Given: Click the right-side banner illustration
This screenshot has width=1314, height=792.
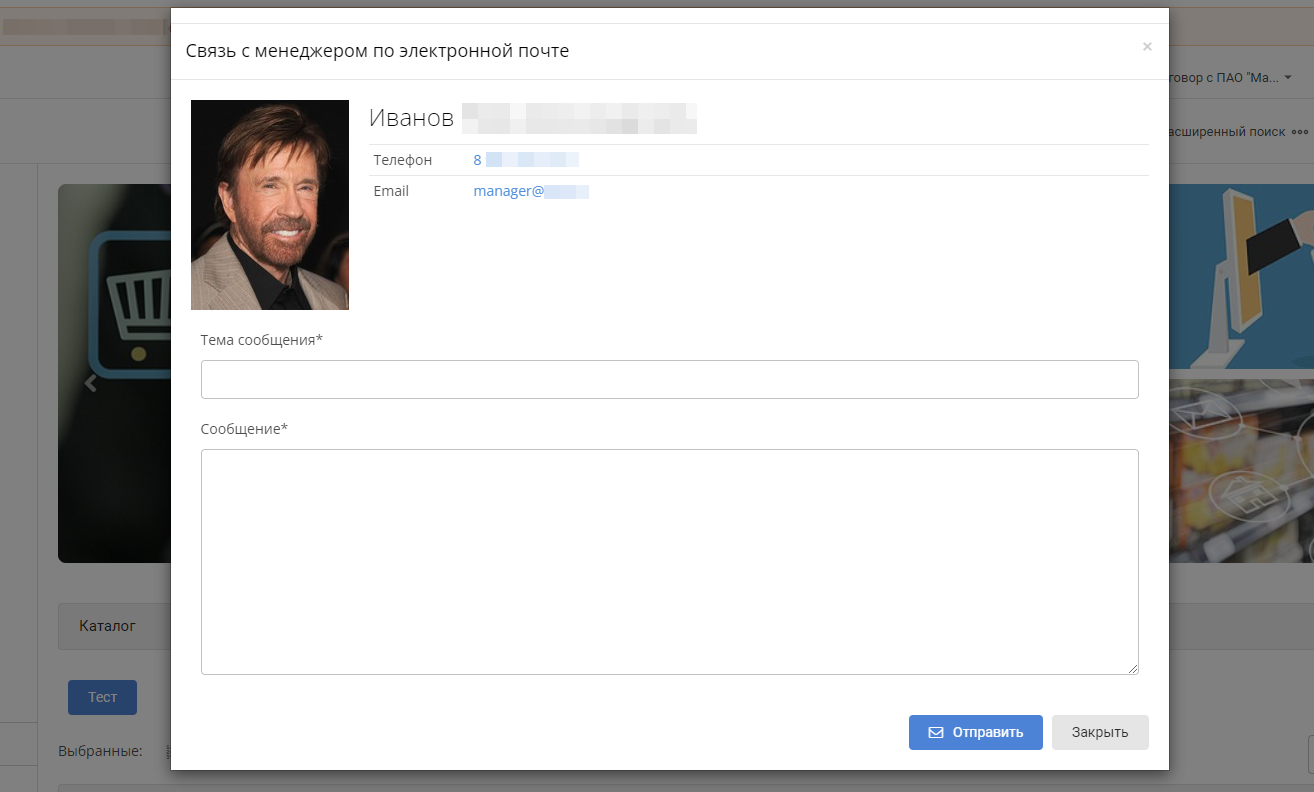Looking at the screenshot, I should pos(1241,372).
